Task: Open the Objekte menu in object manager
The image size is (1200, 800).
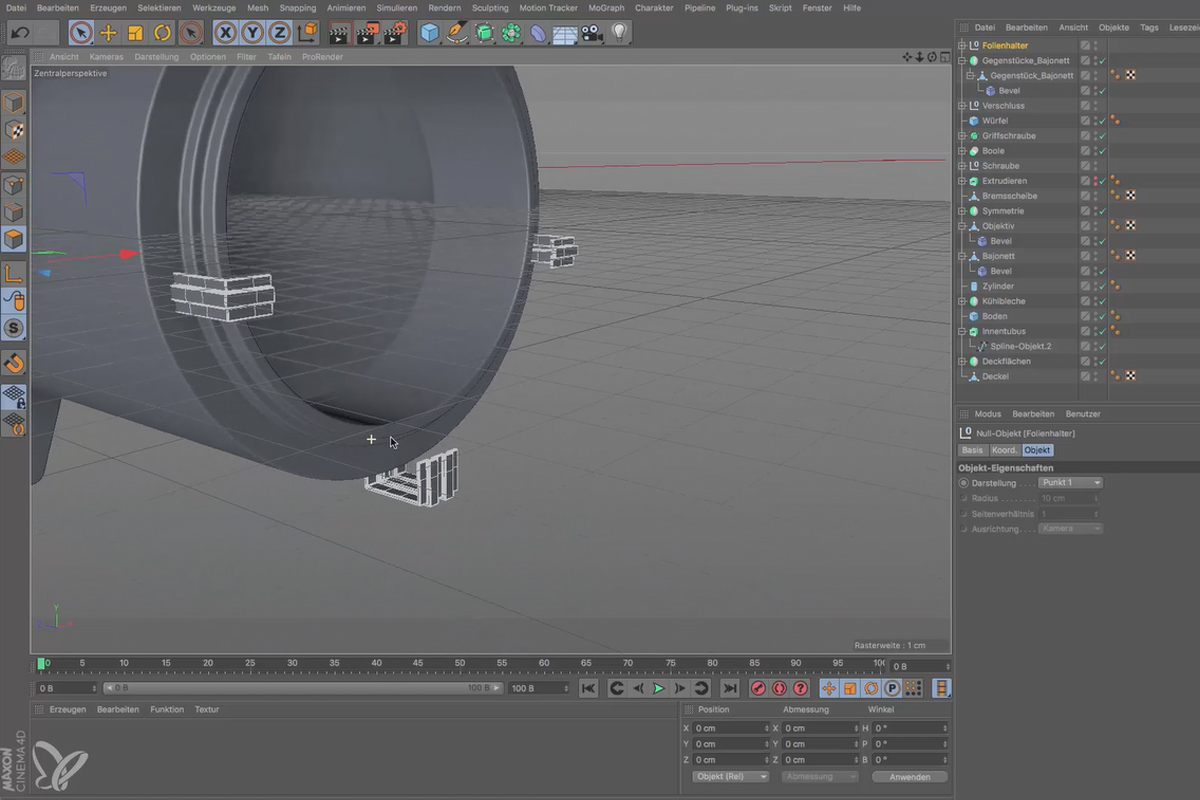Action: coord(1113,27)
